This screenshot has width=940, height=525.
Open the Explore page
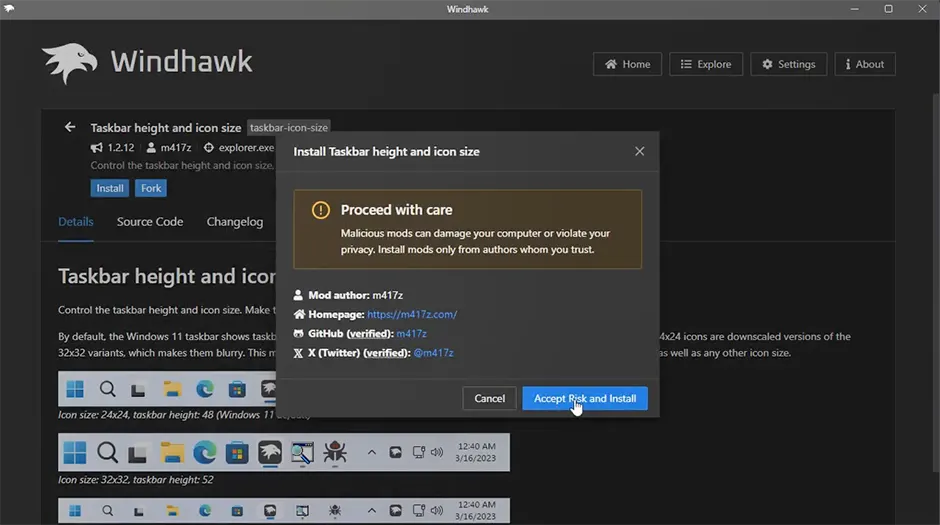click(x=705, y=64)
